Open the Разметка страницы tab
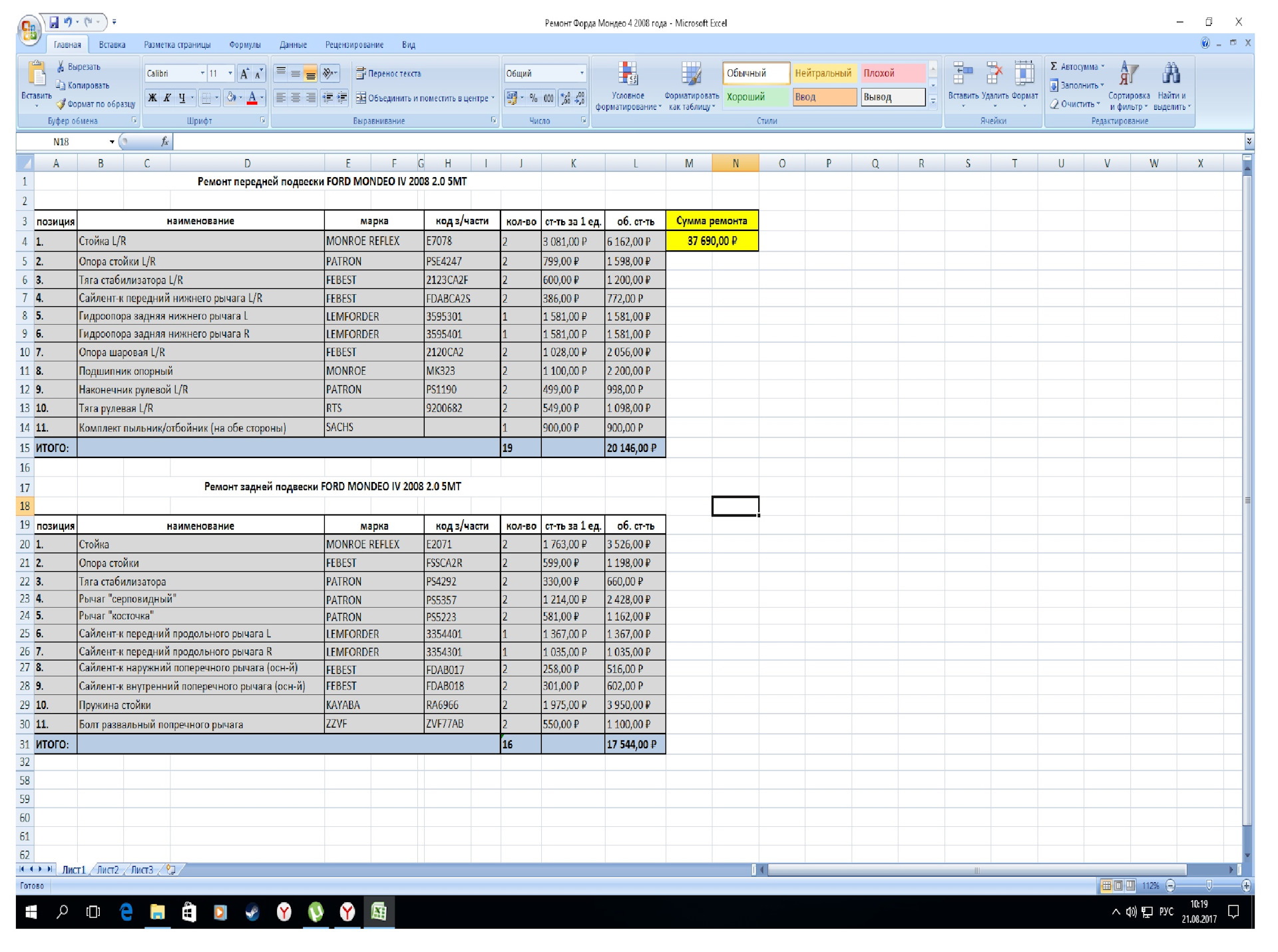 [177, 45]
